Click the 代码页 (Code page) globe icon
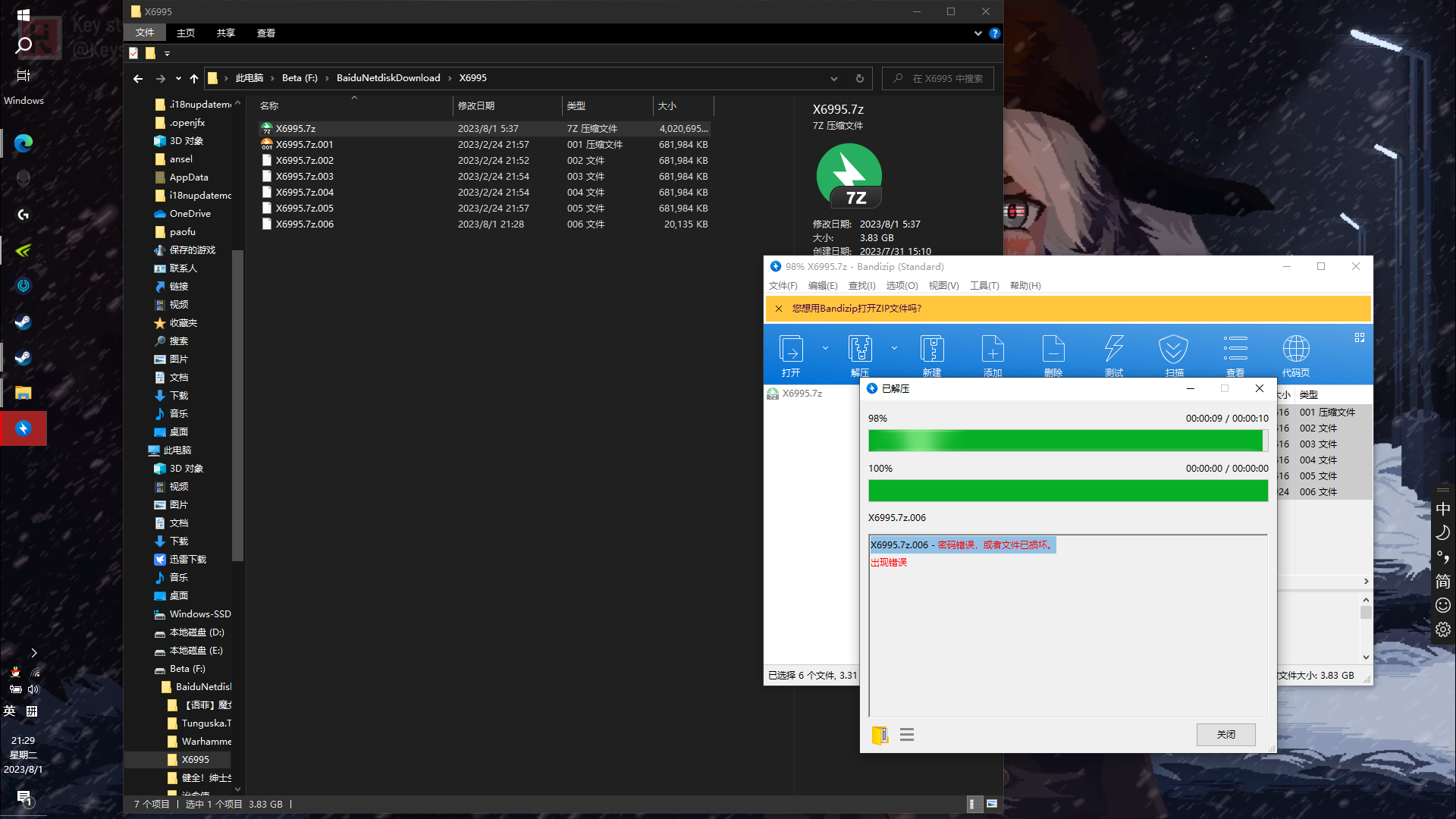Image resolution: width=1456 pixels, height=819 pixels. (x=1295, y=350)
